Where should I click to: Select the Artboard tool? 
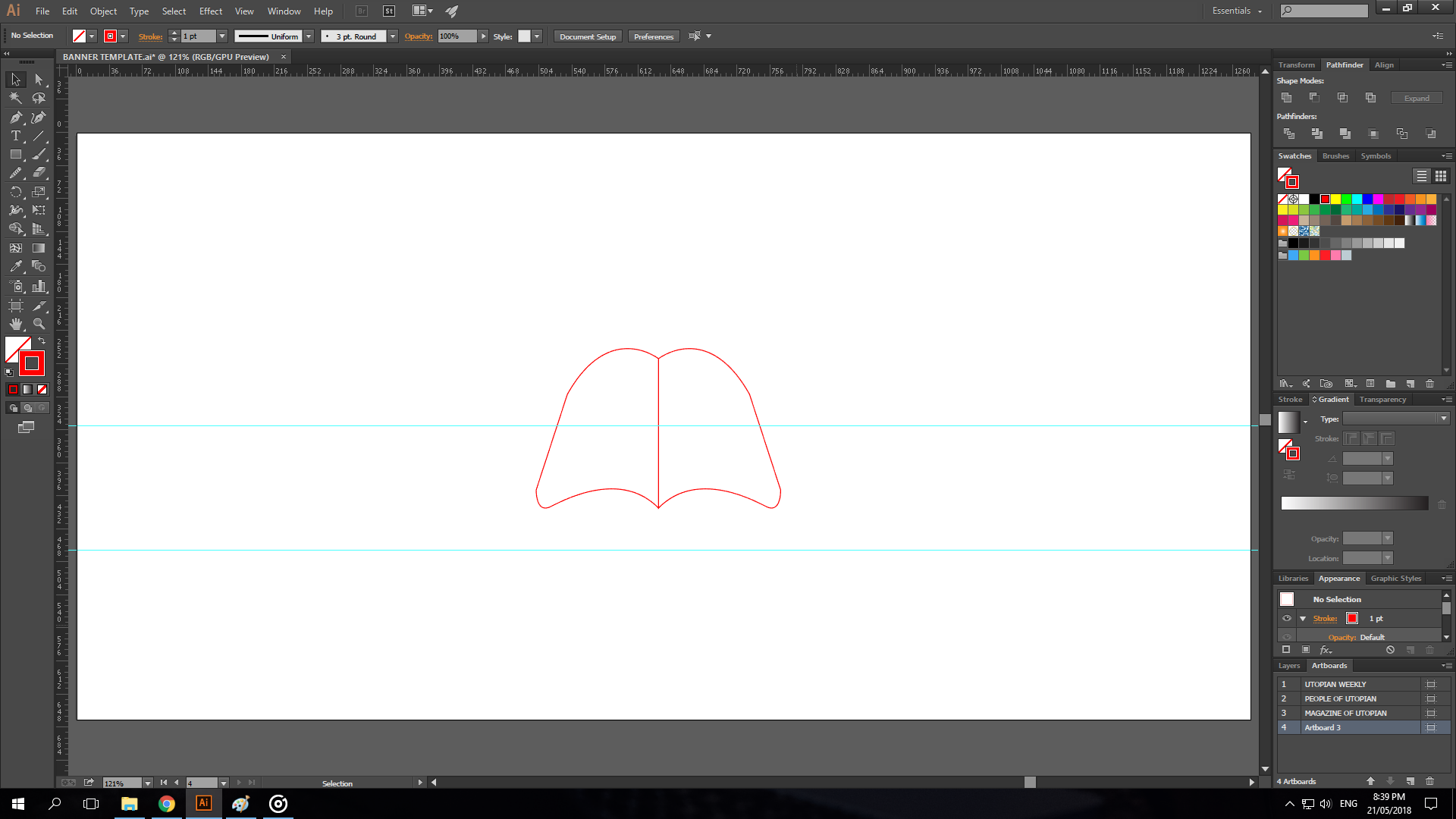(x=16, y=306)
